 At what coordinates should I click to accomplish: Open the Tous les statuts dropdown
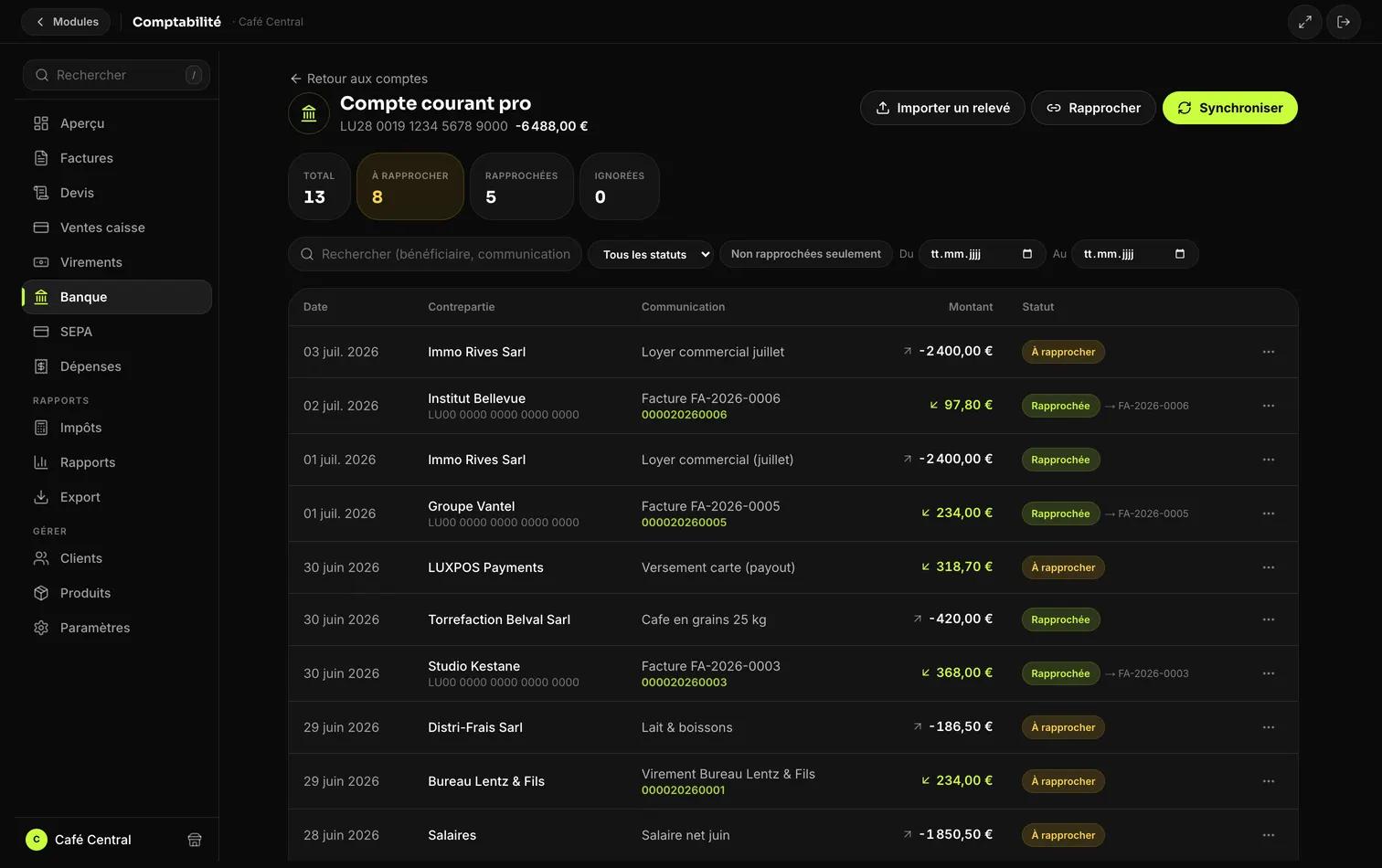click(651, 254)
